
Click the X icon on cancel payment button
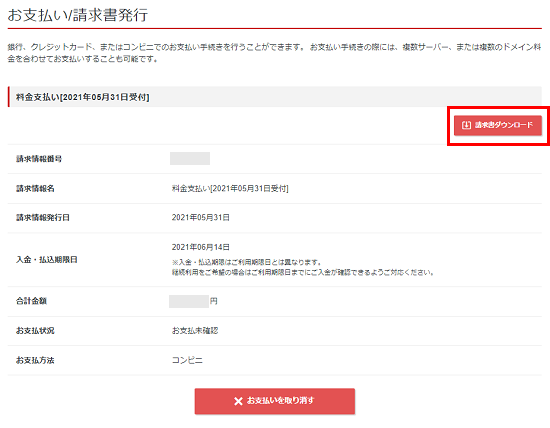[x=238, y=401]
